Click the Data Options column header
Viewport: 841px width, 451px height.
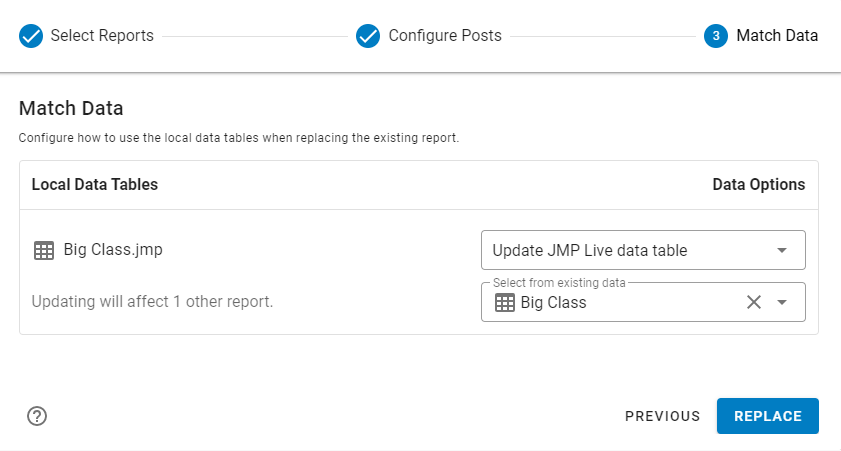pos(758,185)
